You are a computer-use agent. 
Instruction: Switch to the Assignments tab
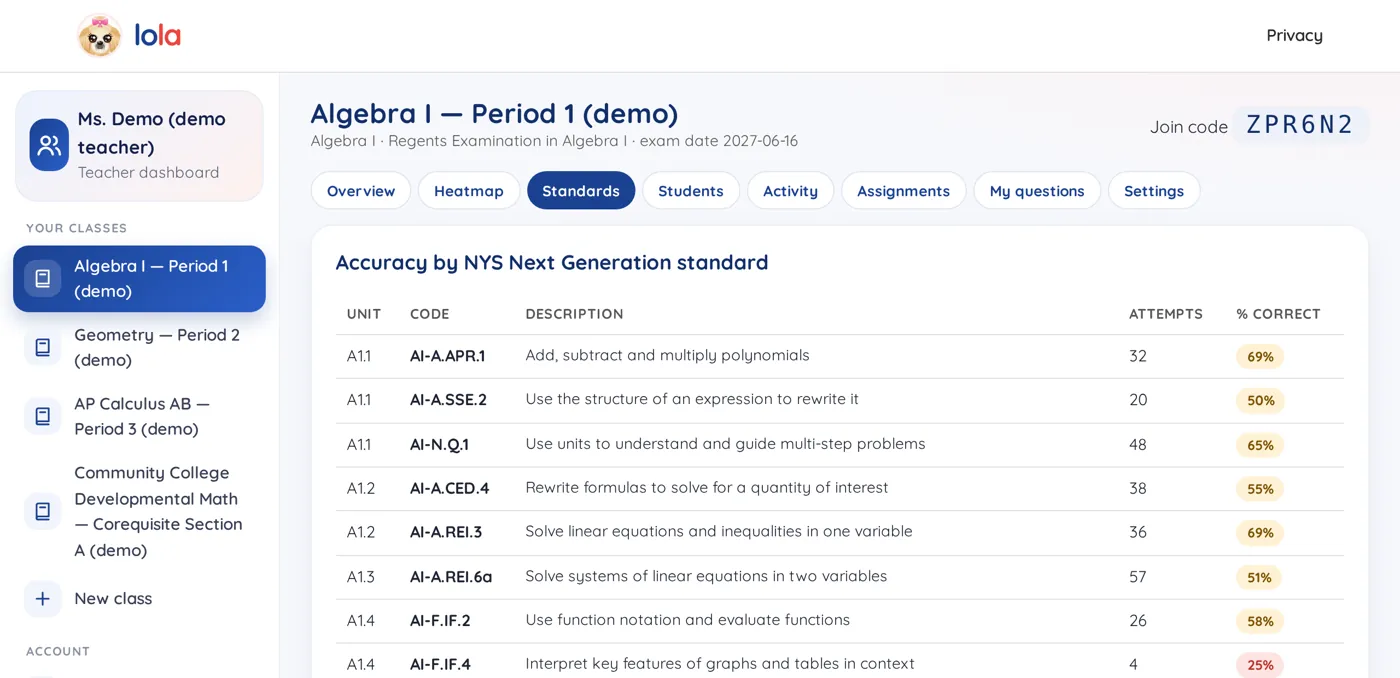(904, 191)
